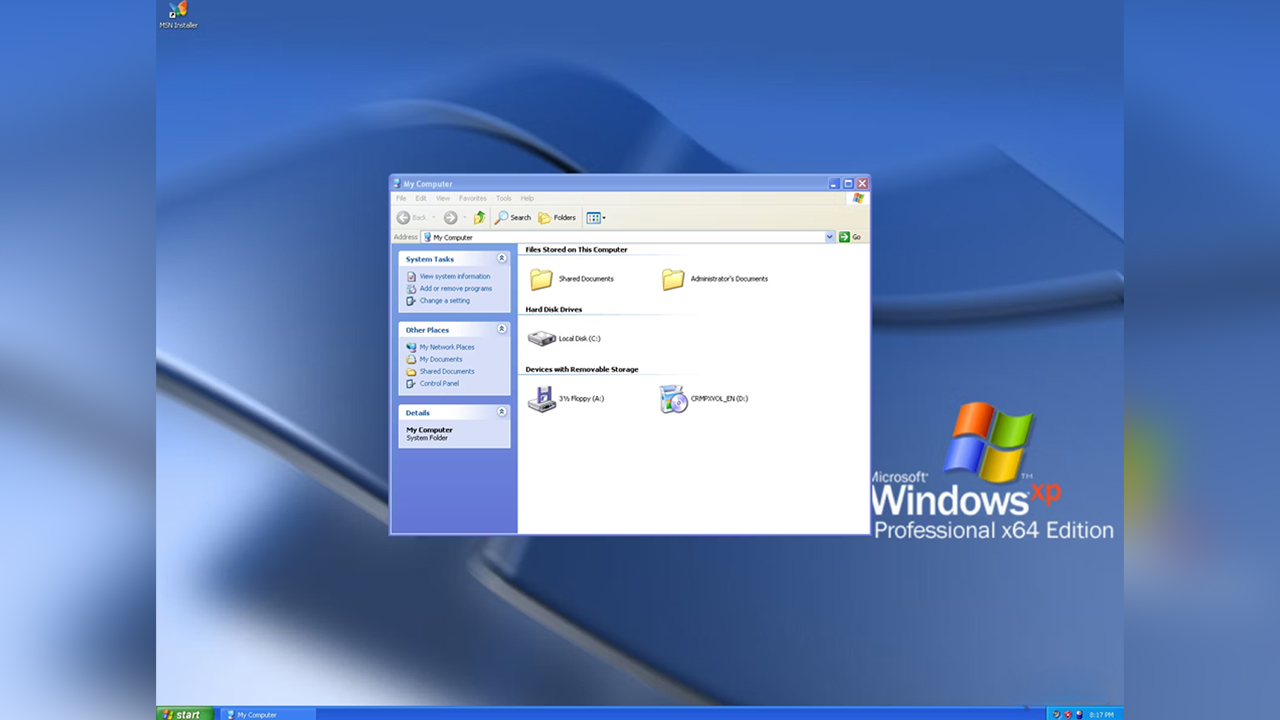Click the Up folder icon in the toolbar

coord(480,217)
